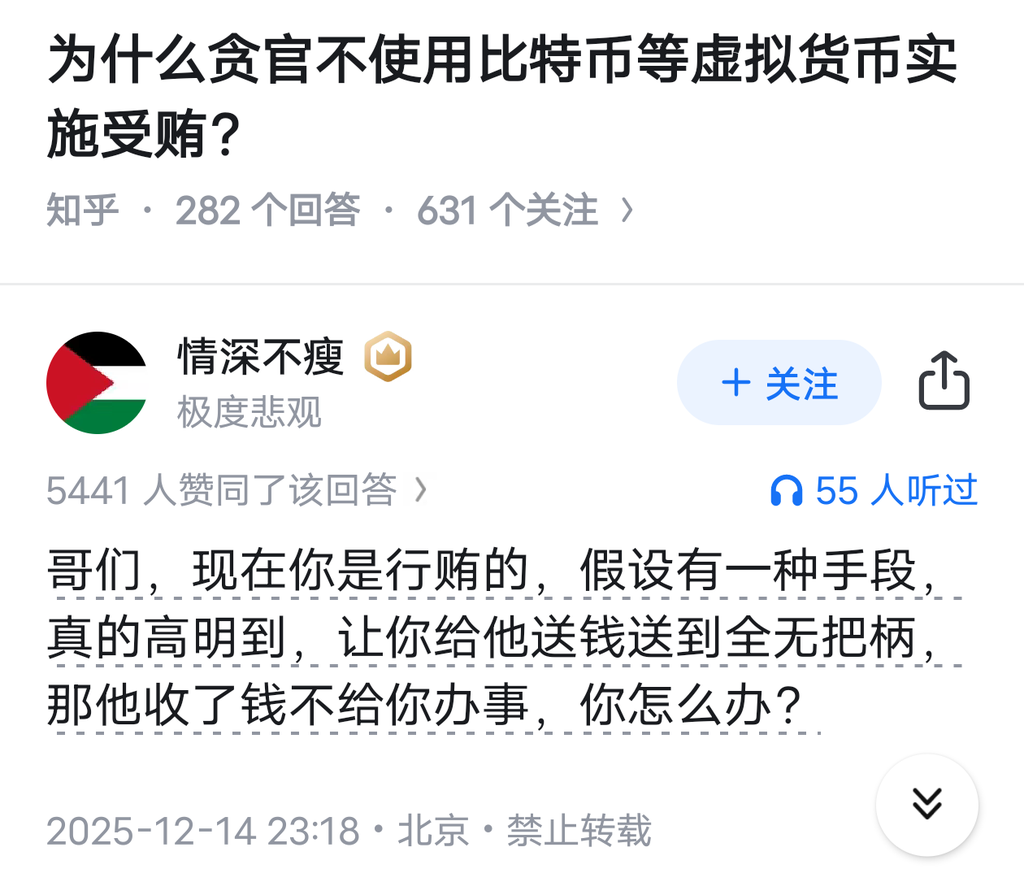This screenshot has width=1024, height=895.
Task: Tap the blue headphone listen icon
Action: [786, 490]
